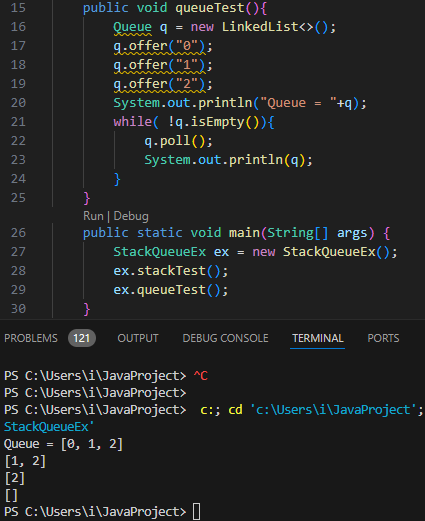Click line number 30 in the gutter
Image resolution: width=425 pixels, height=521 pixels.
click(18, 309)
